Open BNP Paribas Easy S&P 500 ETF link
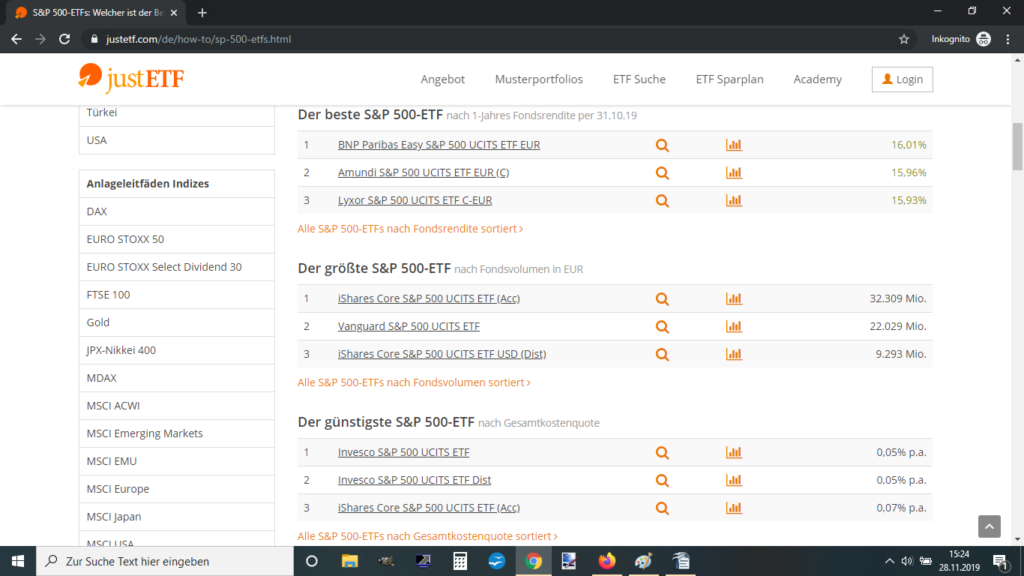This screenshot has width=1024, height=576. pyautogui.click(x=438, y=145)
